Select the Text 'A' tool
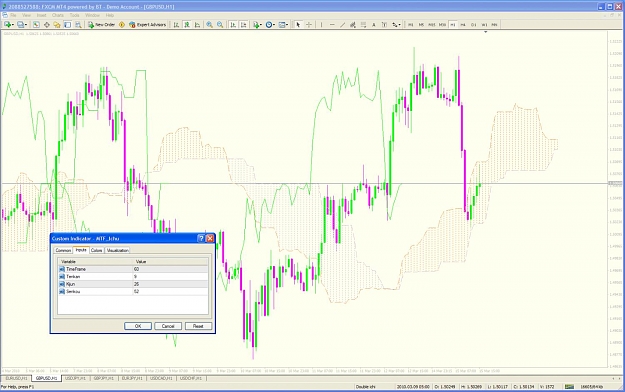Screen dimensions: 625x392 [x=374, y=25]
